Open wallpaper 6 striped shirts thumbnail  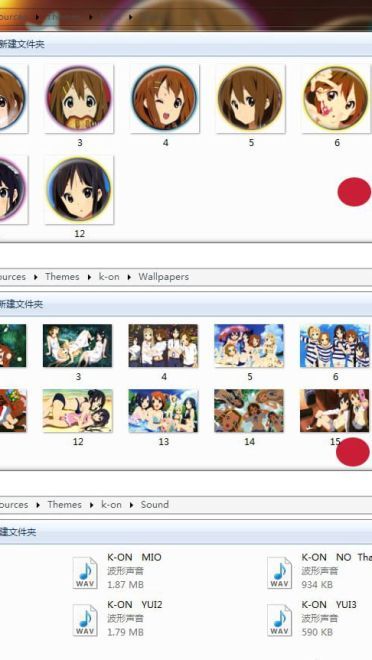[335, 346]
